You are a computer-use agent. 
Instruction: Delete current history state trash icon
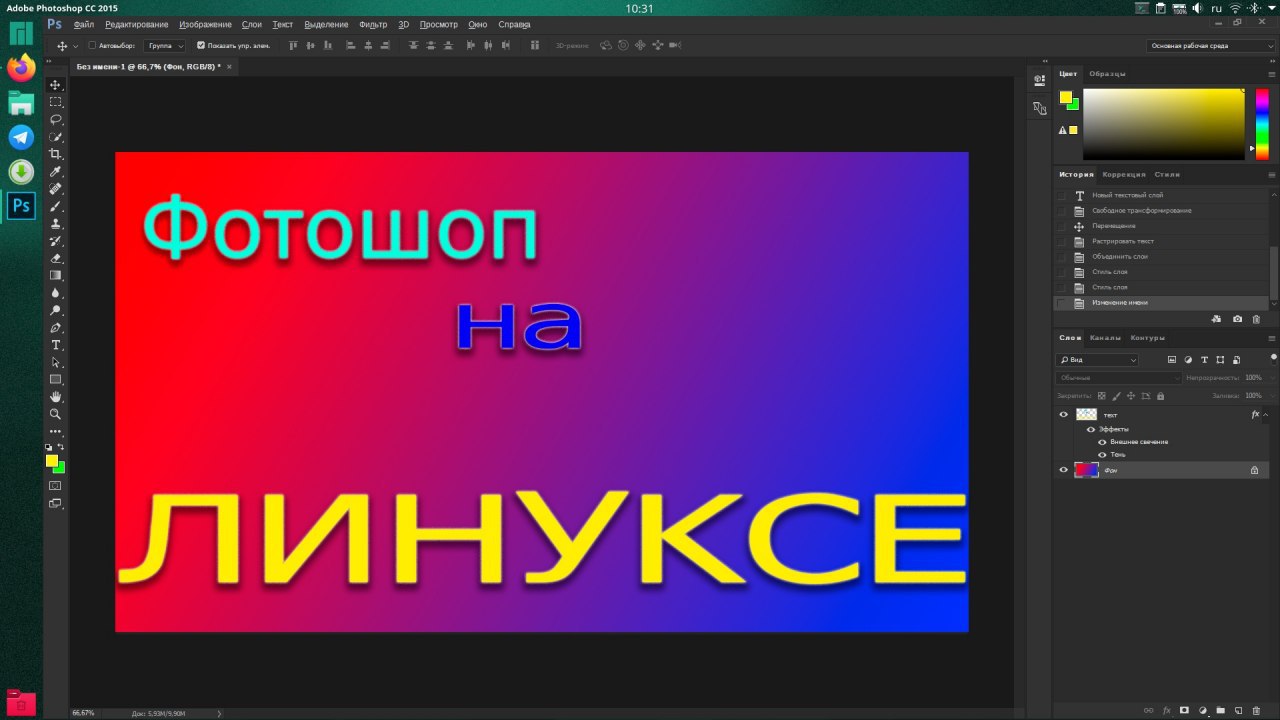1257,319
